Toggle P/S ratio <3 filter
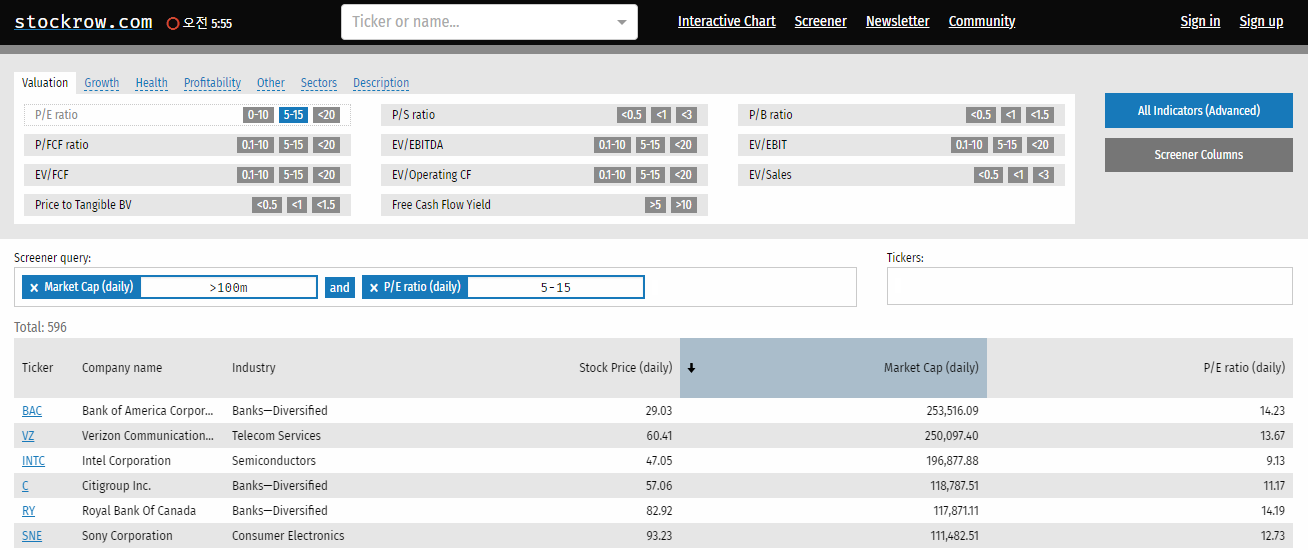 pos(686,115)
